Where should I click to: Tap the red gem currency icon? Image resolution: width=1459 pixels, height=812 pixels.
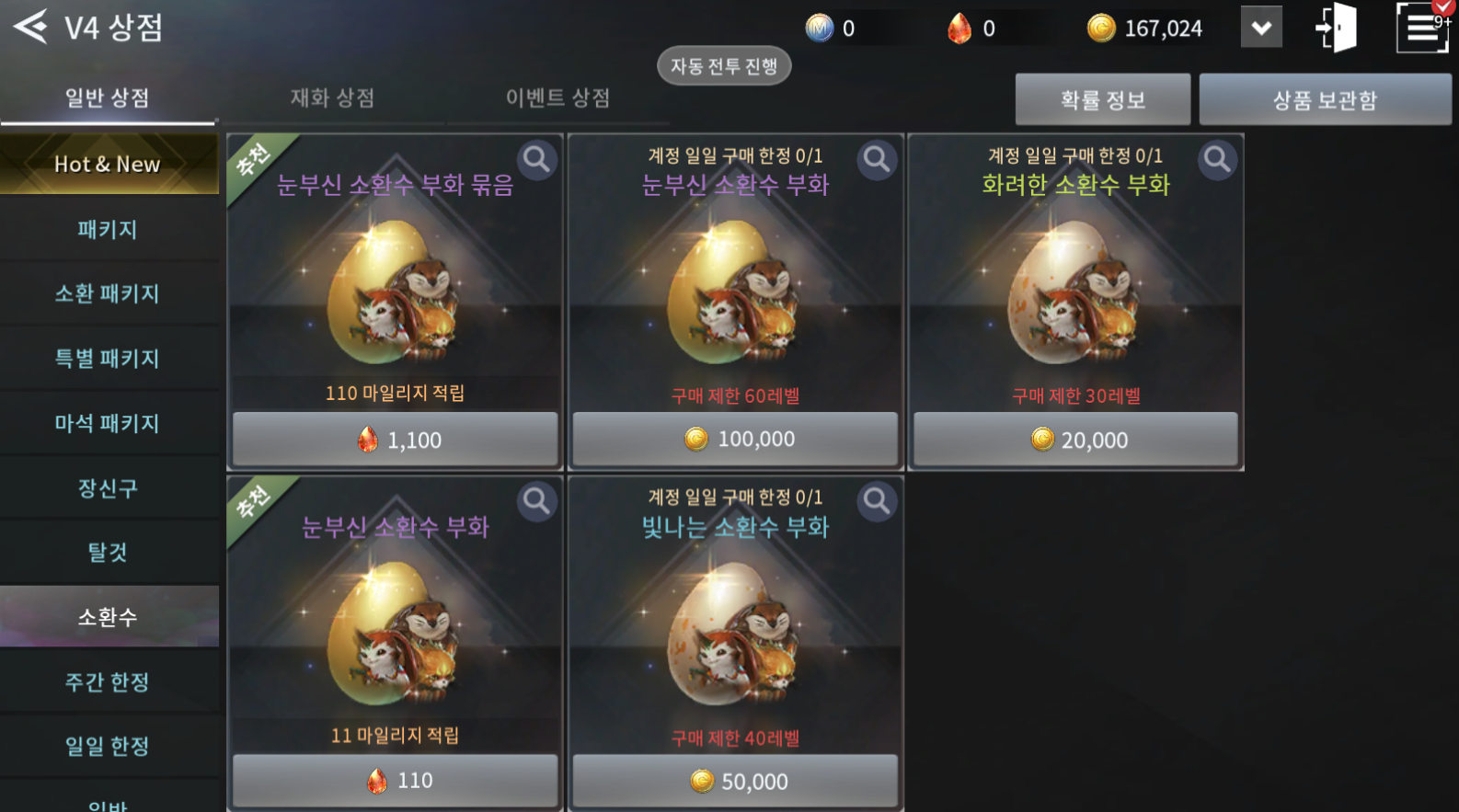click(959, 29)
